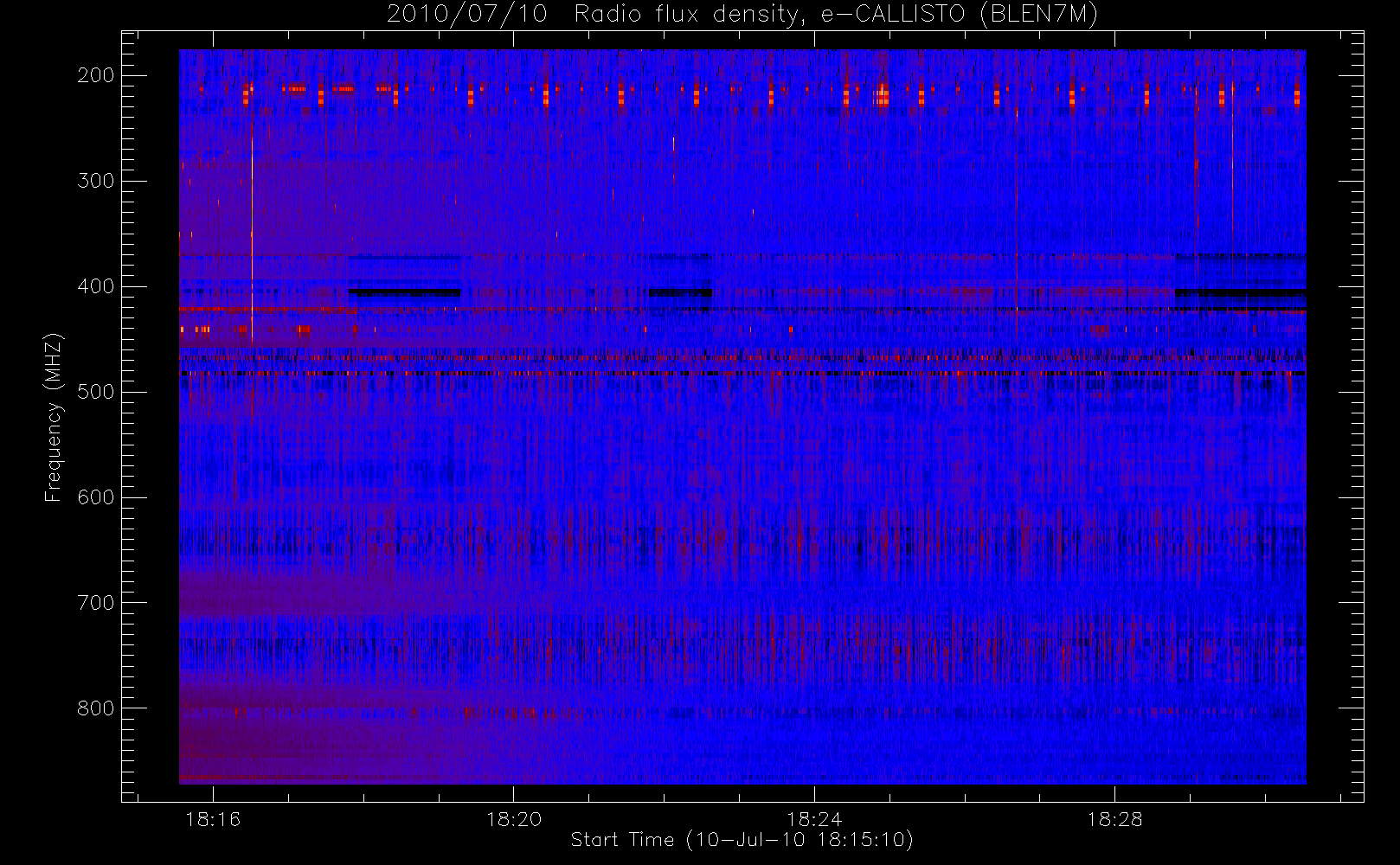Image resolution: width=1400 pixels, height=865 pixels.
Task: Click the 300 frequency tick label
Action: [95, 181]
